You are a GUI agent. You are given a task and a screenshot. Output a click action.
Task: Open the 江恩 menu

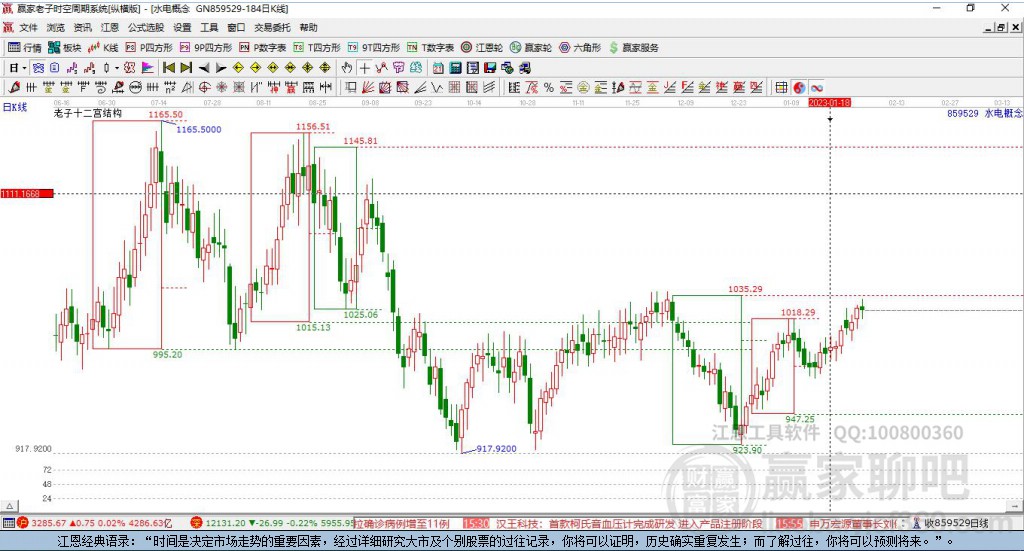coord(110,27)
